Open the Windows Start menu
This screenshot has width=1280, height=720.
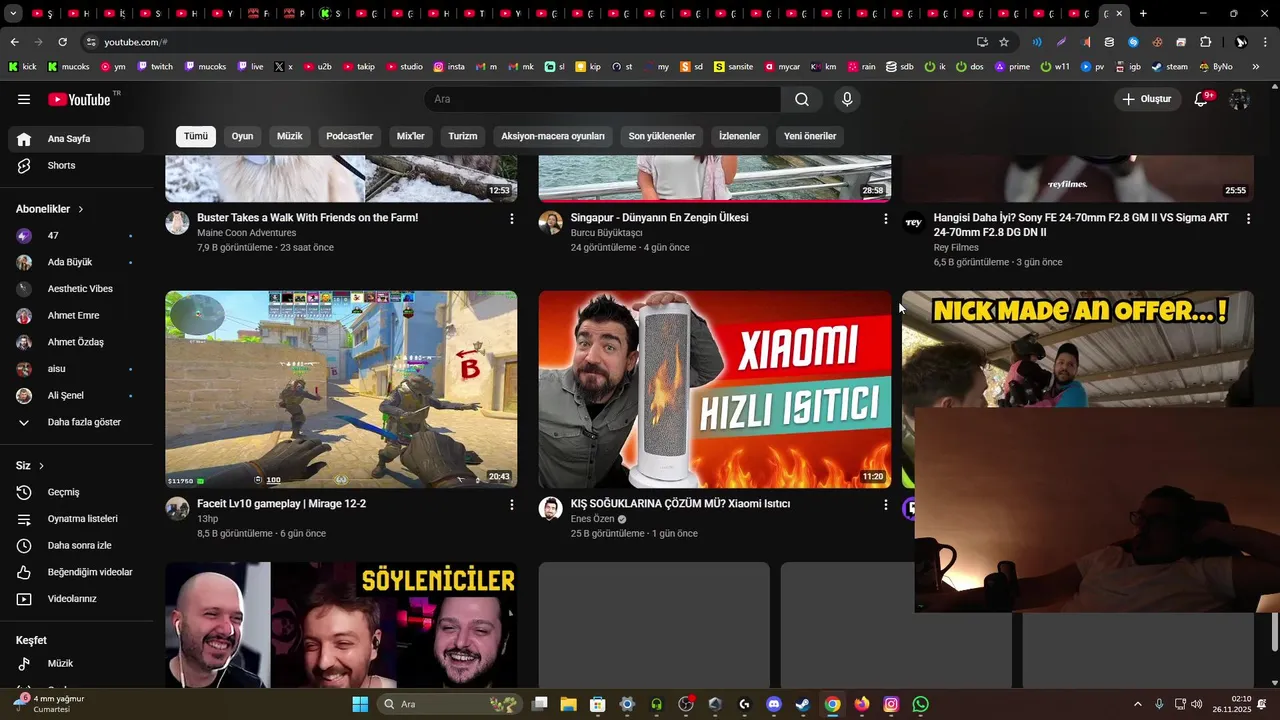tap(360, 704)
